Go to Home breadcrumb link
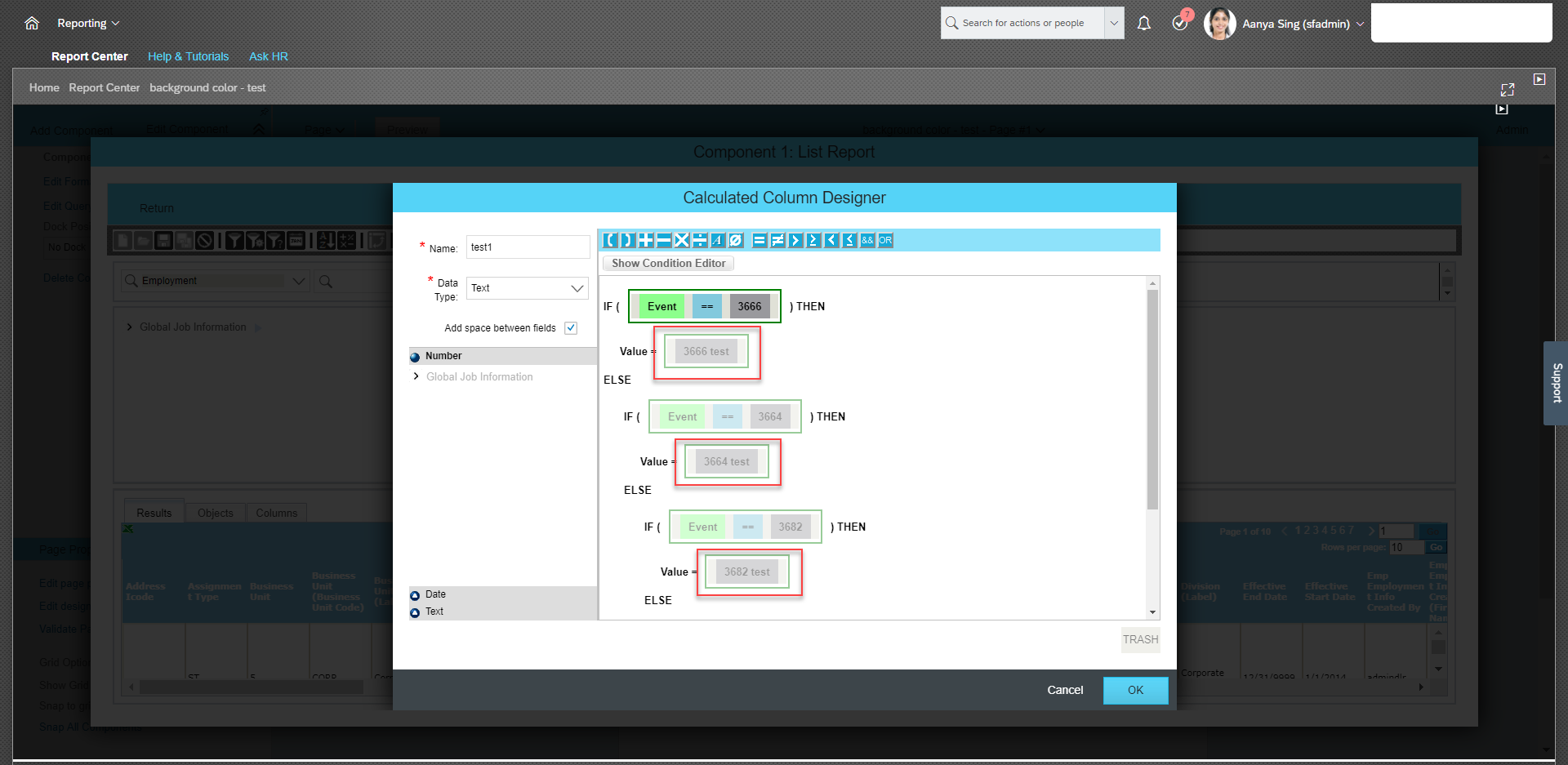 point(44,87)
